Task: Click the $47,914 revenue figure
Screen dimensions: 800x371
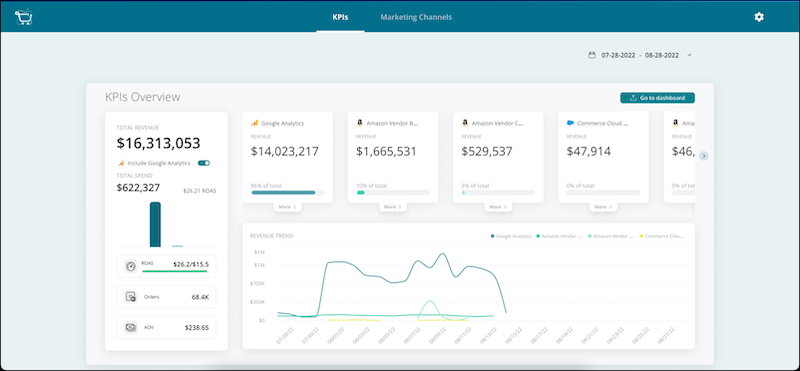Action: pos(589,152)
